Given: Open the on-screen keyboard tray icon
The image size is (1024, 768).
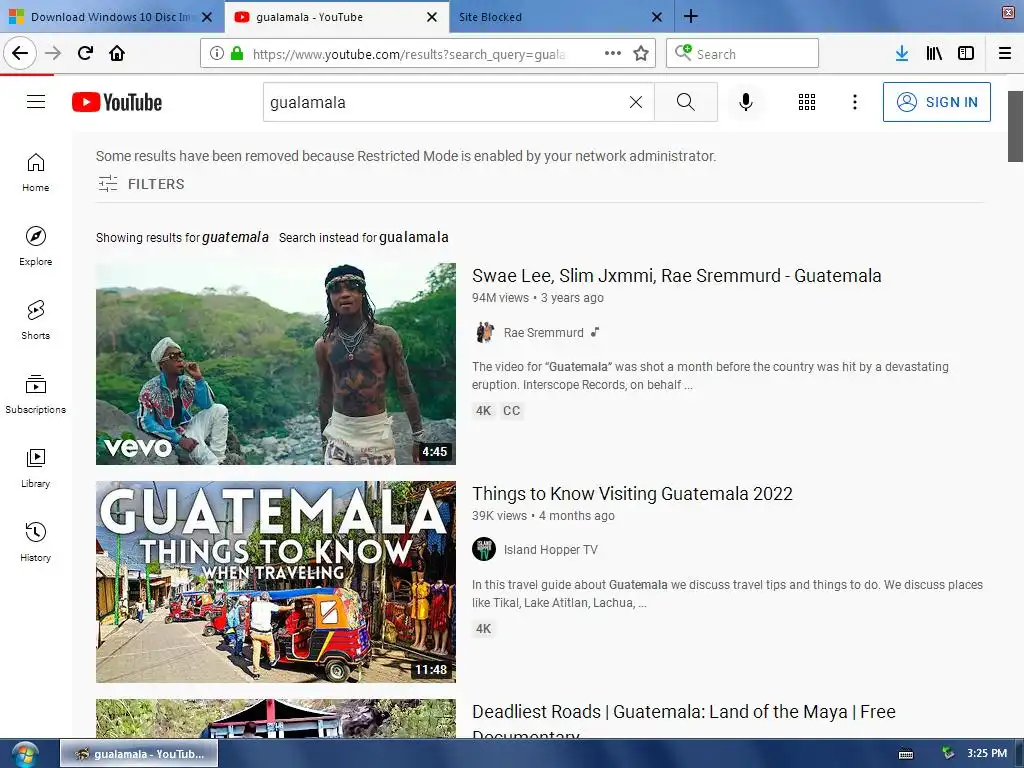Looking at the screenshot, I should click(x=906, y=754).
